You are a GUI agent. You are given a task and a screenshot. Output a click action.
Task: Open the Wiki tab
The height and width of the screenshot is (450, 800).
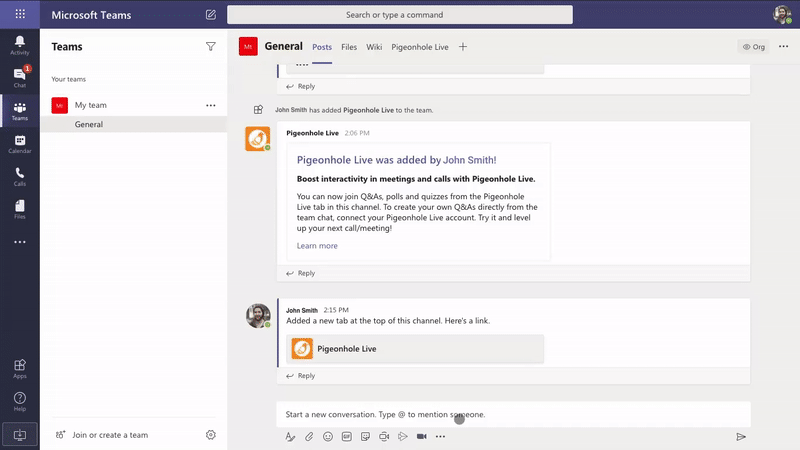point(374,47)
